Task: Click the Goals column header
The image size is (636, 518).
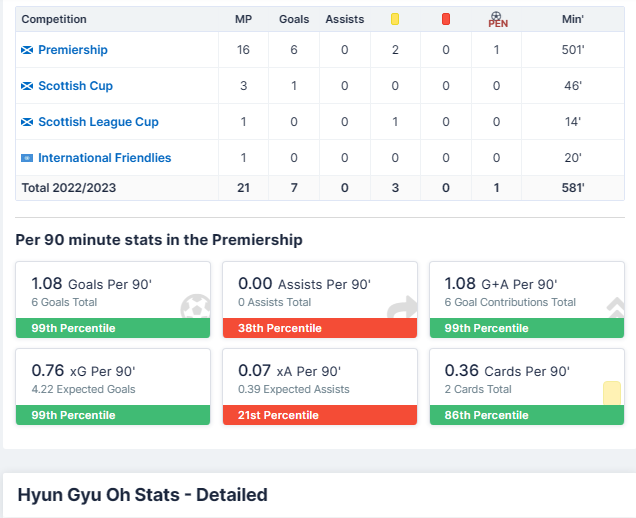Action: pyautogui.click(x=294, y=19)
